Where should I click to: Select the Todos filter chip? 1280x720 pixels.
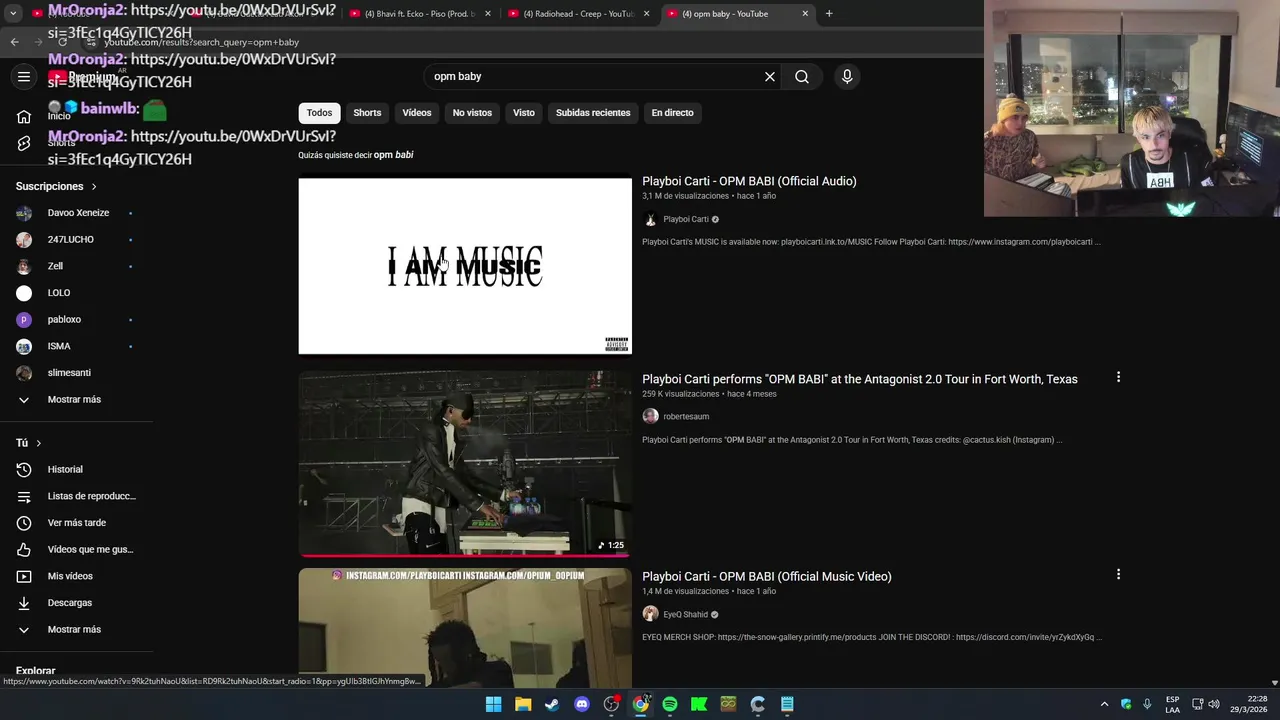point(319,113)
